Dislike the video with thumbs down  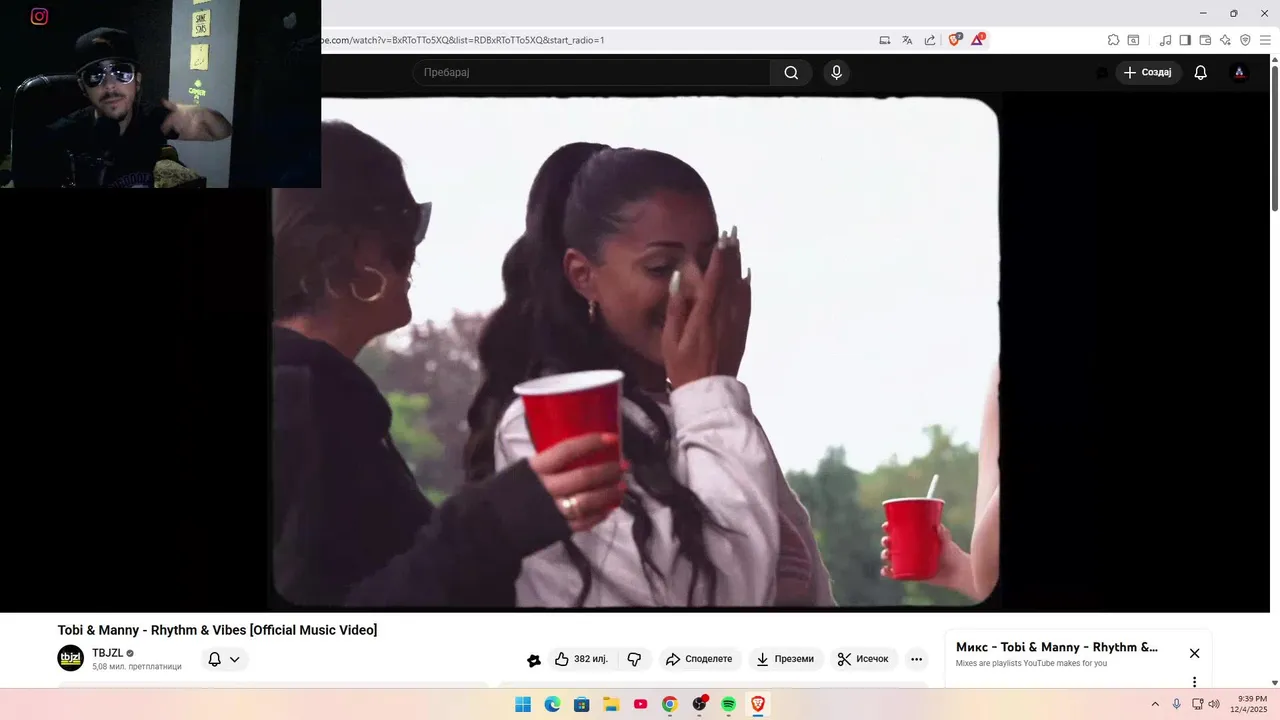pyautogui.click(x=634, y=659)
